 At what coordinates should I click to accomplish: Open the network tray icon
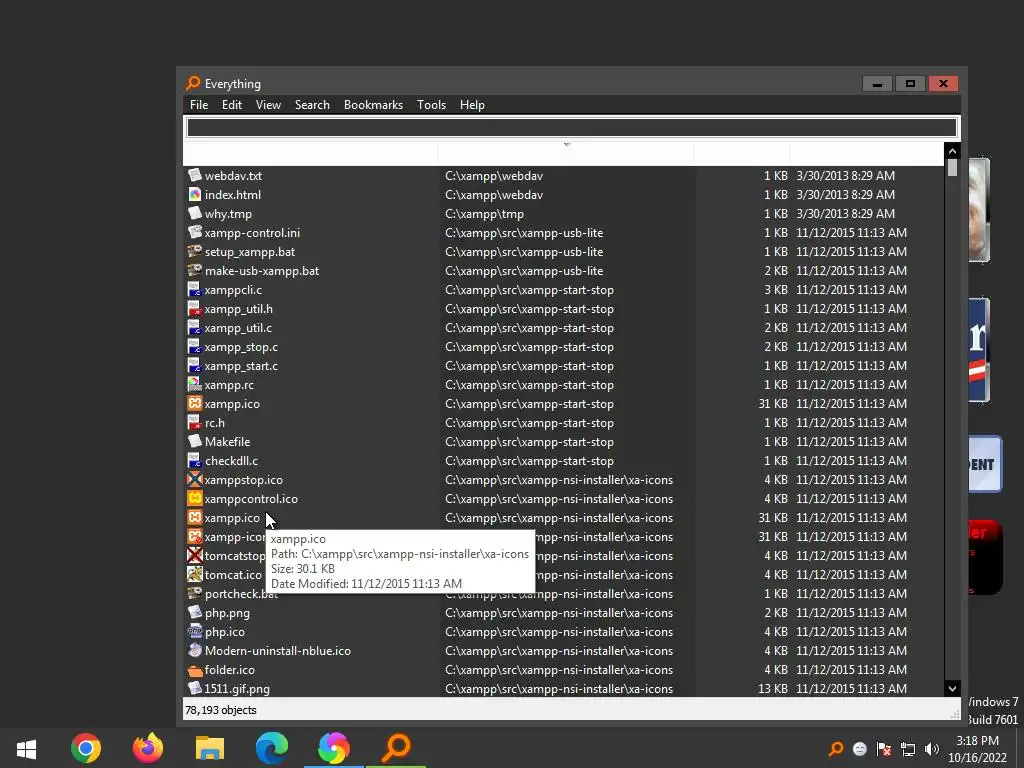908,748
